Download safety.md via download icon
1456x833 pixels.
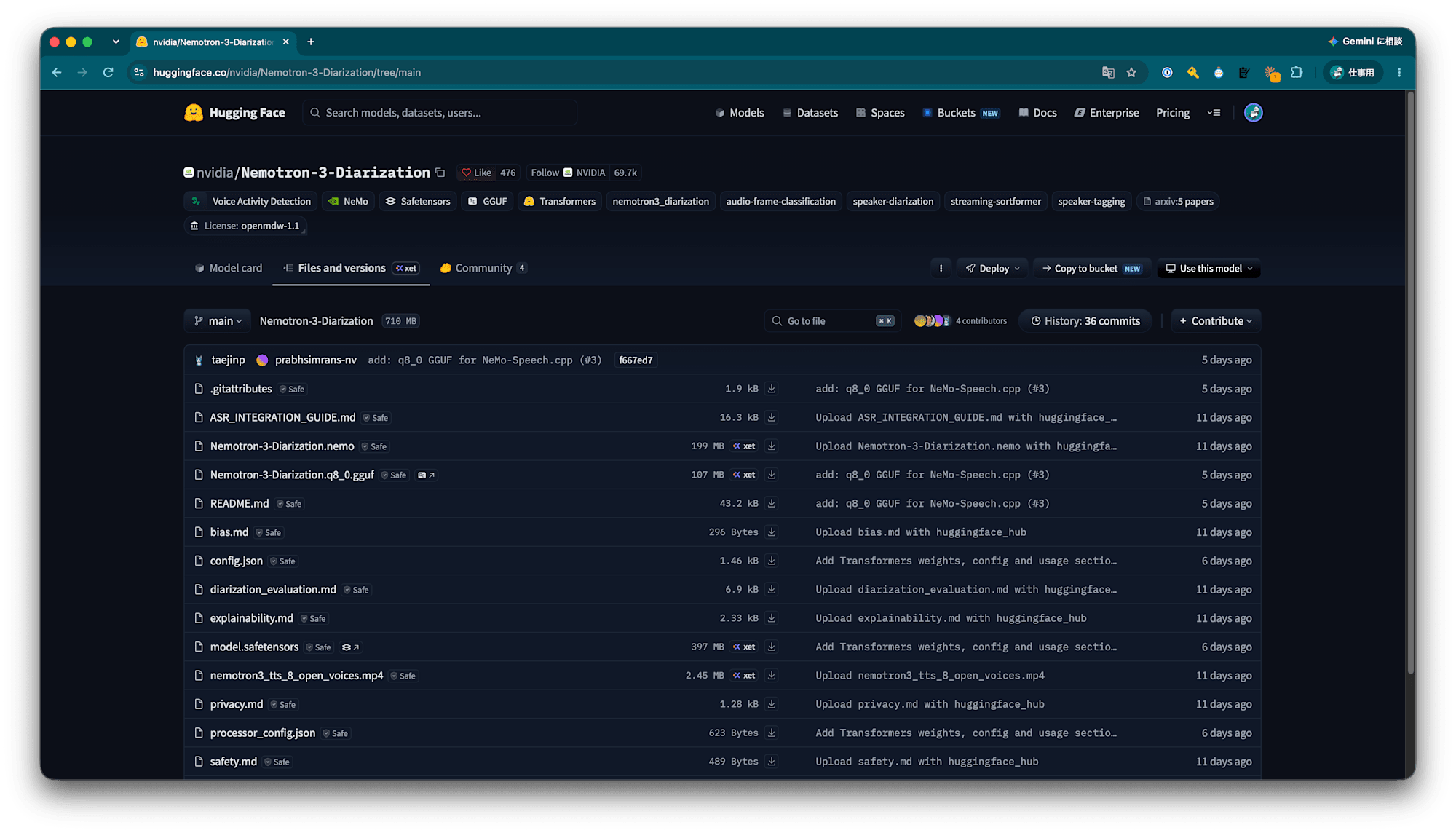click(772, 762)
